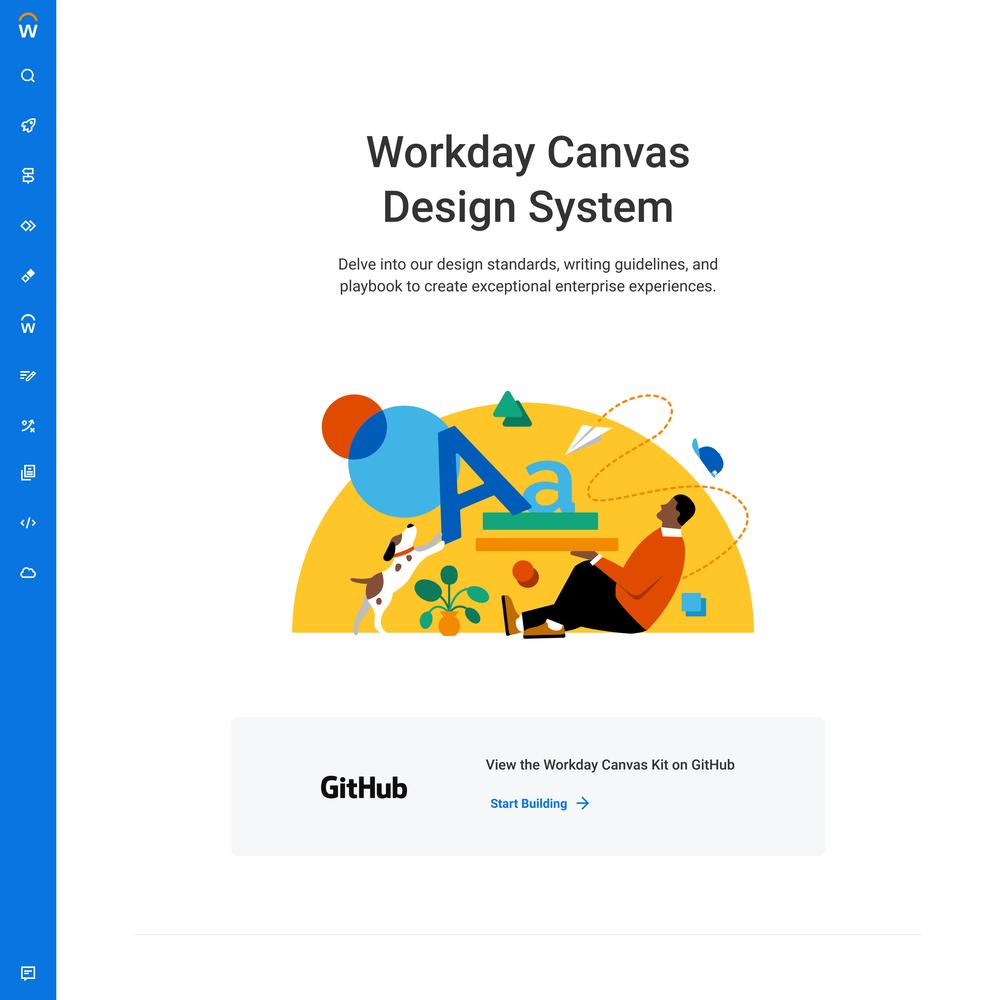The image size is (1000, 1000).
Task: Click the cloud icon in sidebar
Action: (28, 573)
